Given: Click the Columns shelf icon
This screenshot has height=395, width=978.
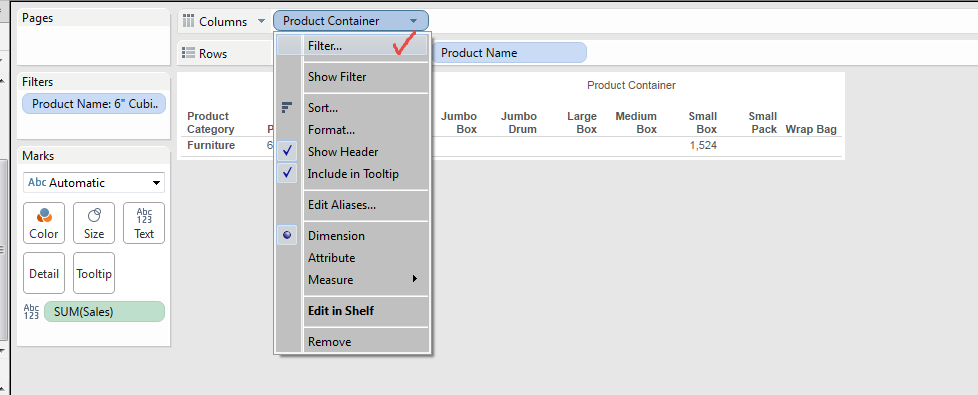Looking at the screenshot, I should (x=188, y=21).
